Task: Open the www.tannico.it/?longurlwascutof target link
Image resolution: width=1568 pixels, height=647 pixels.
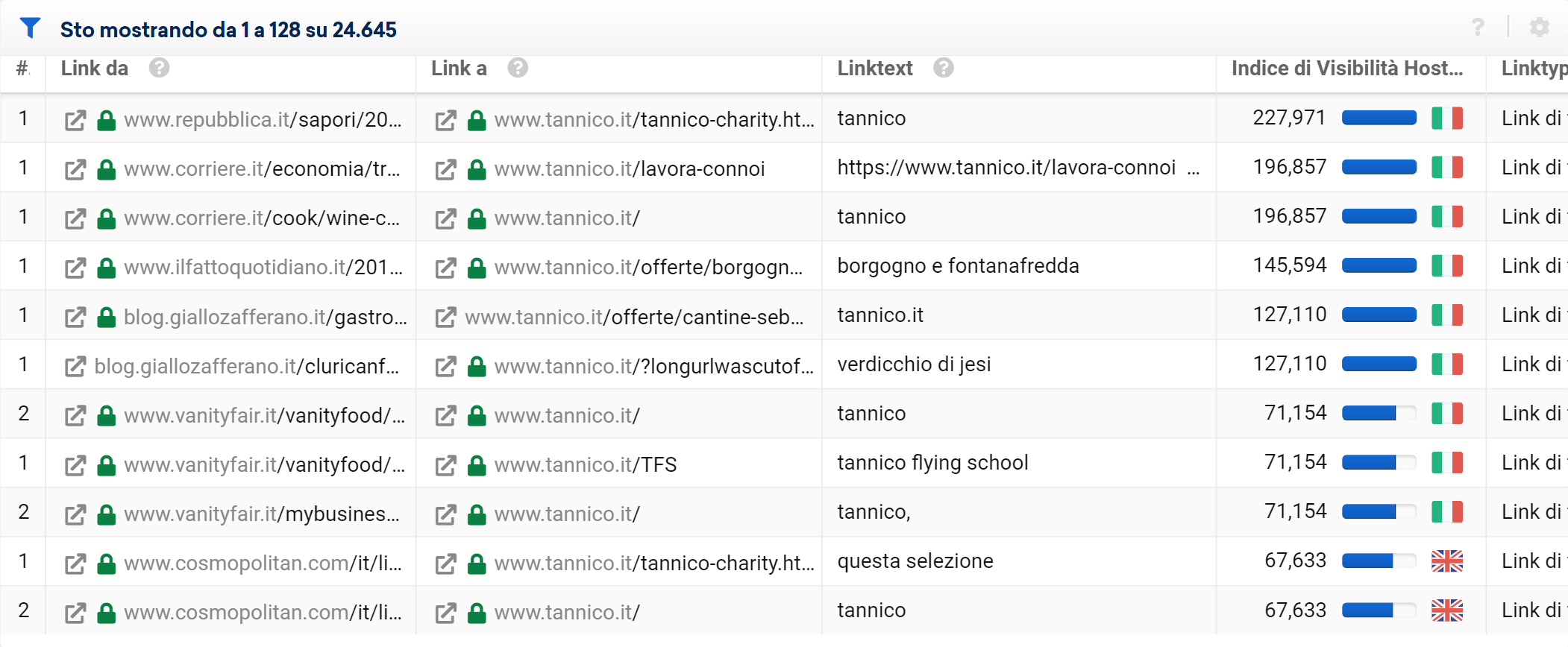Action: click(654, 366)
